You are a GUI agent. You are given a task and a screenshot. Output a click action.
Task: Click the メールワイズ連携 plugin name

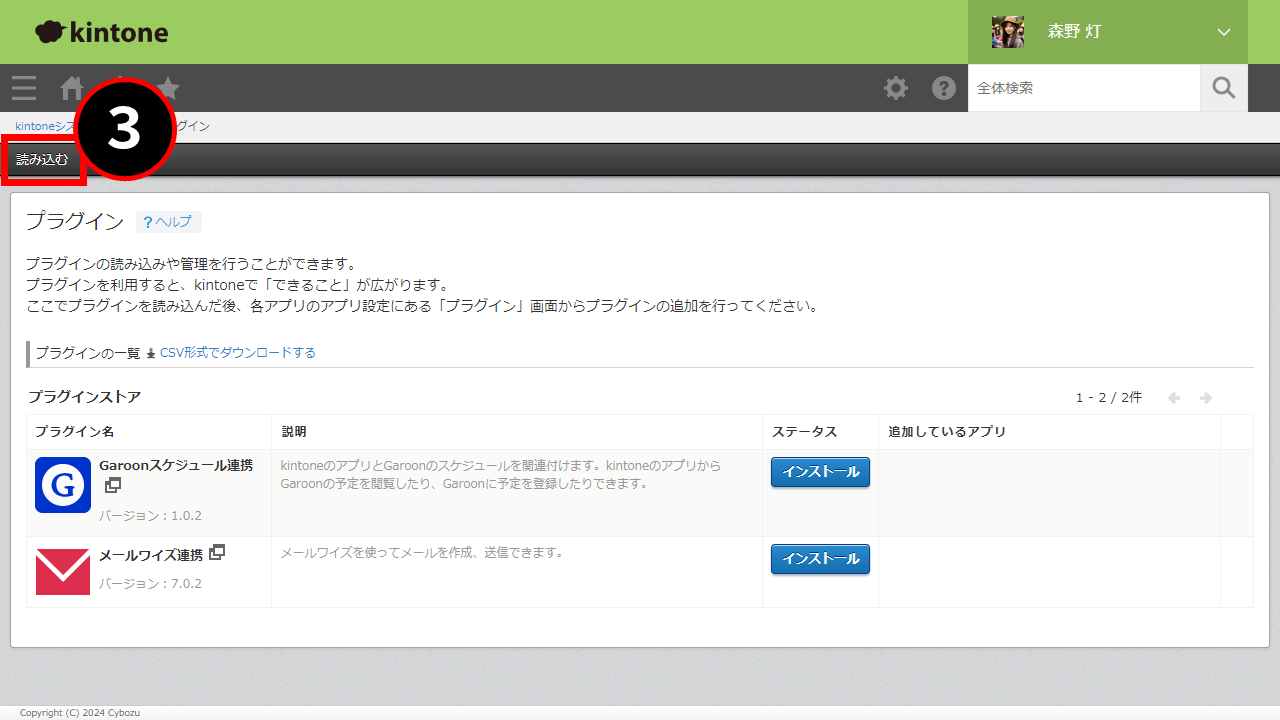point(151,555)
